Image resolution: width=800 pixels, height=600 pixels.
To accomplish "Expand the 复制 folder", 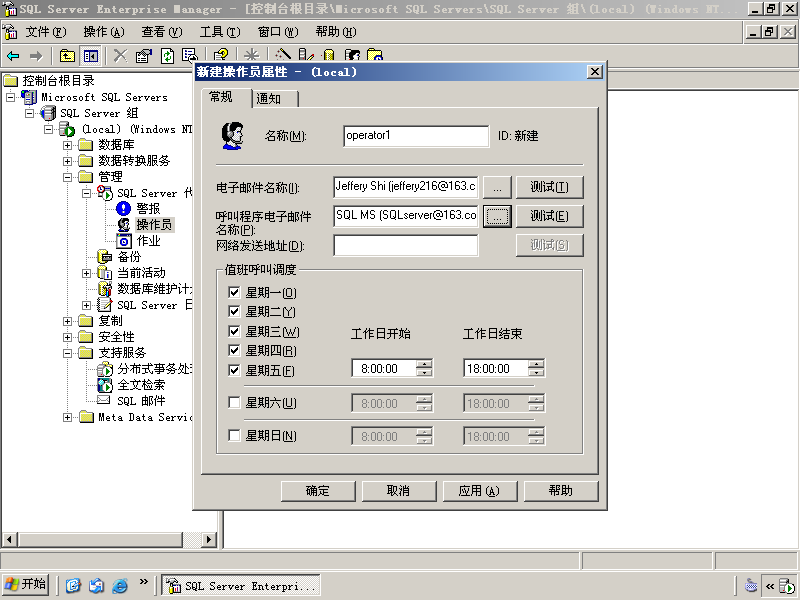I will point(67,321).
